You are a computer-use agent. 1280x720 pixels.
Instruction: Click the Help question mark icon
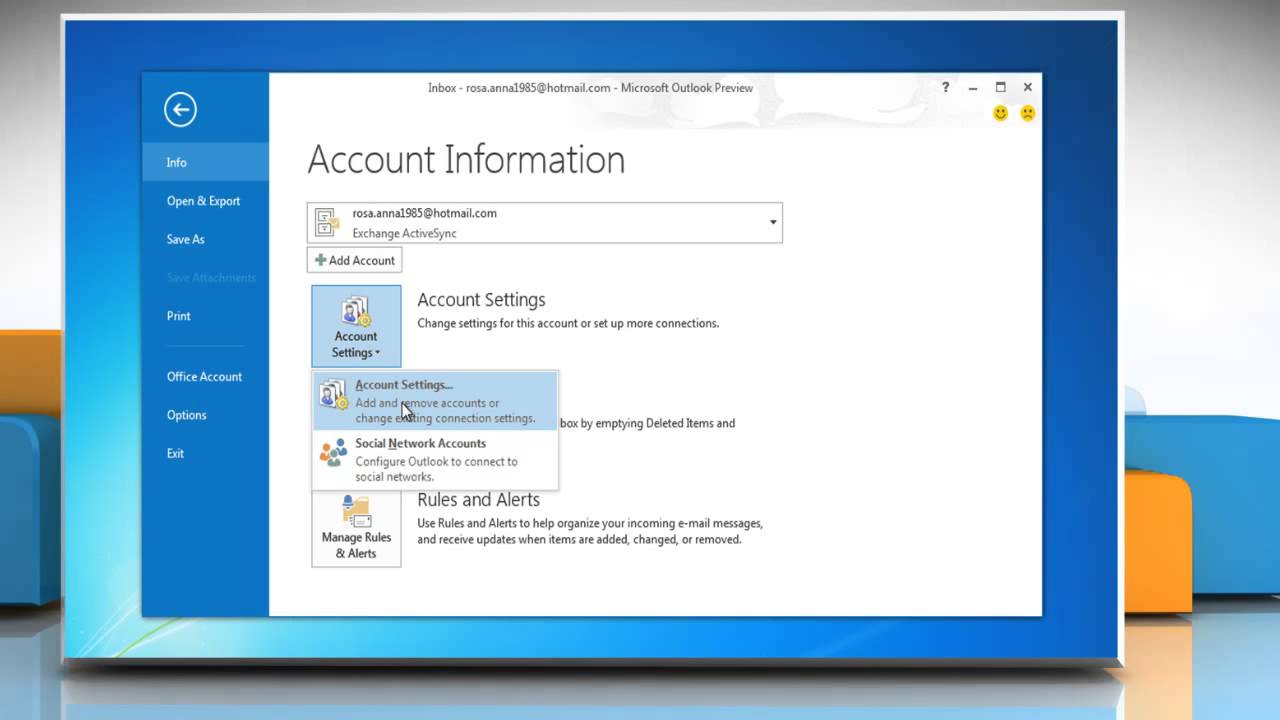pos(945,88)
